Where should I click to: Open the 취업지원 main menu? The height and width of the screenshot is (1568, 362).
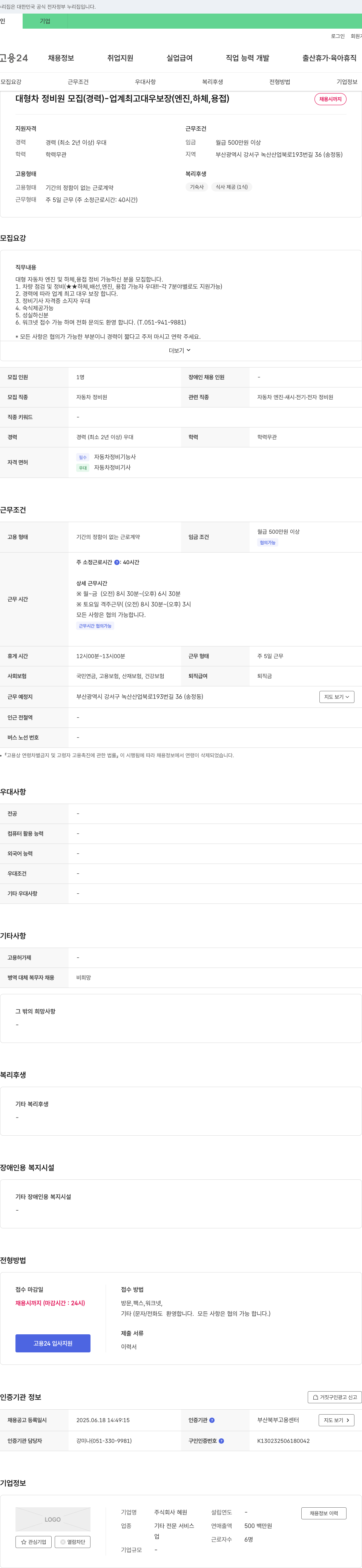coord(120,58)
